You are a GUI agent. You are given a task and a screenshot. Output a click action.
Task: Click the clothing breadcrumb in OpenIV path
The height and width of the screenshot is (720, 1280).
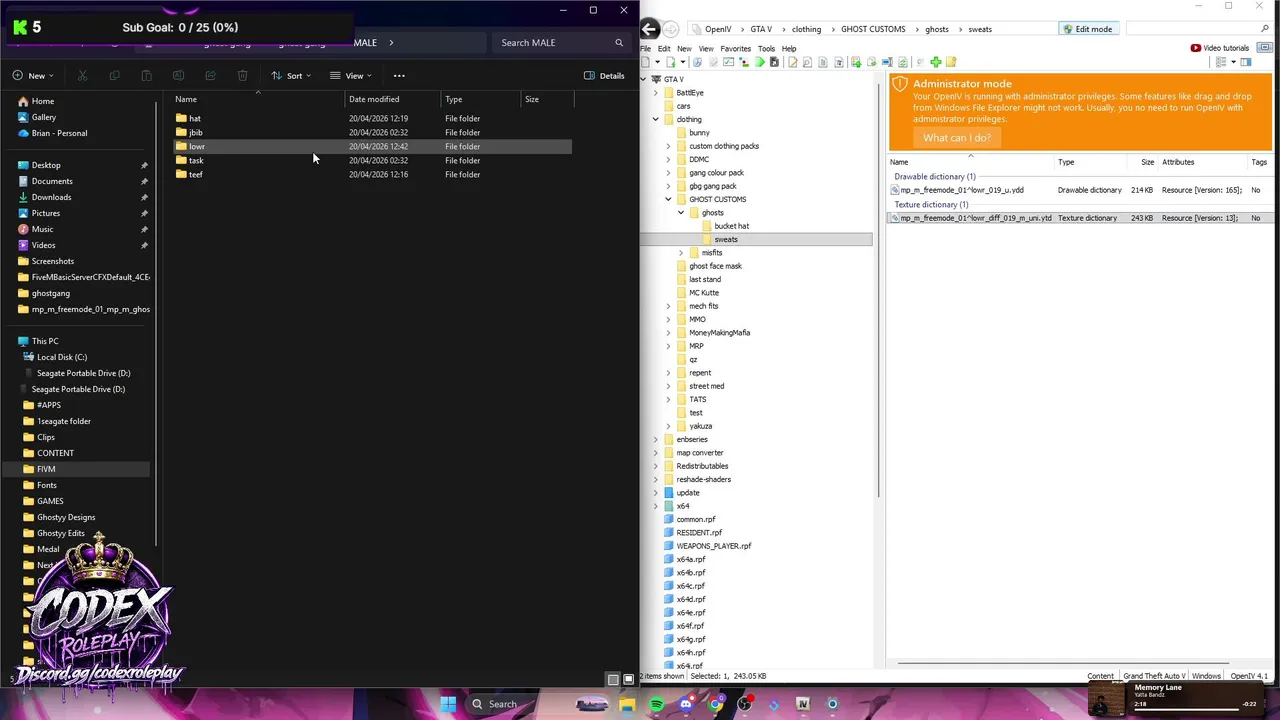[806, 29]
